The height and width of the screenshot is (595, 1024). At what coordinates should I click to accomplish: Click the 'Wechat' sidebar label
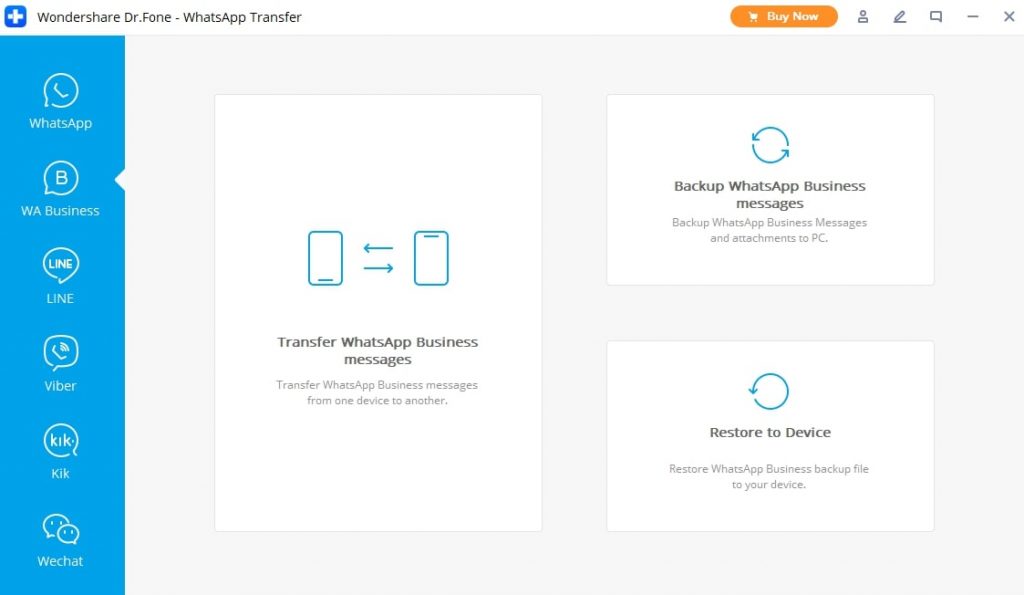tap(60, 561)
